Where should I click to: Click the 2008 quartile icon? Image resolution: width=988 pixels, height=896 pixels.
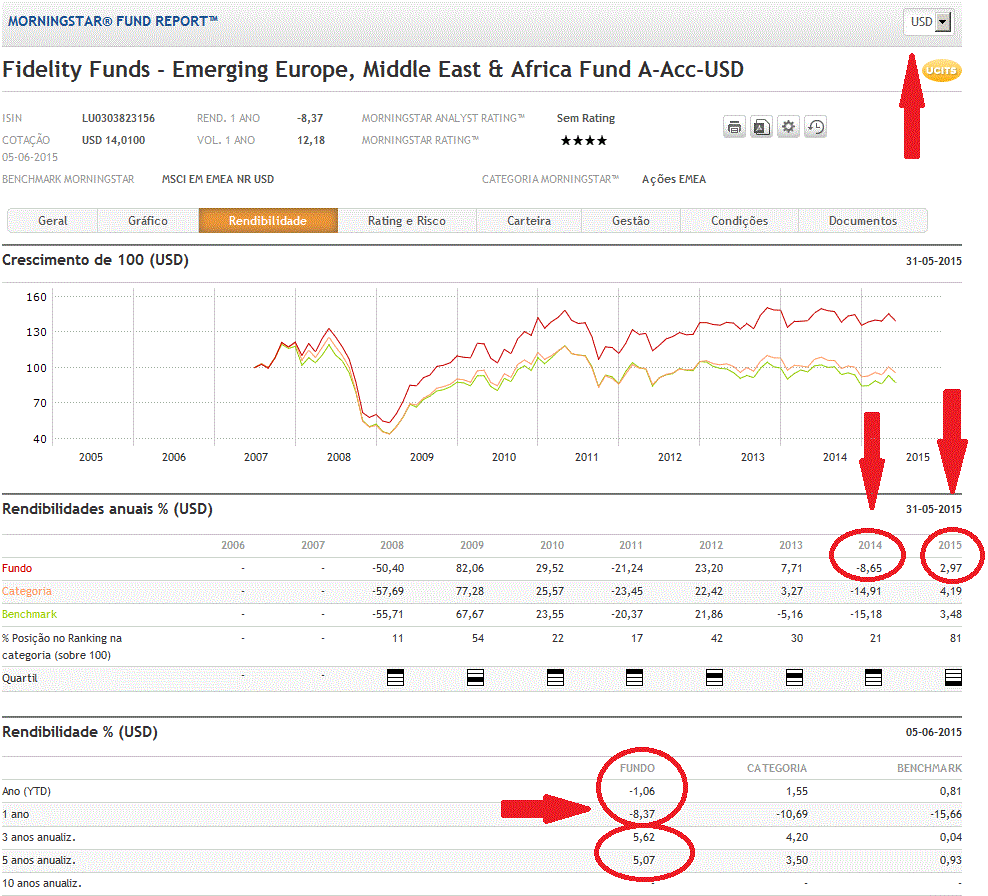(396, 678)
